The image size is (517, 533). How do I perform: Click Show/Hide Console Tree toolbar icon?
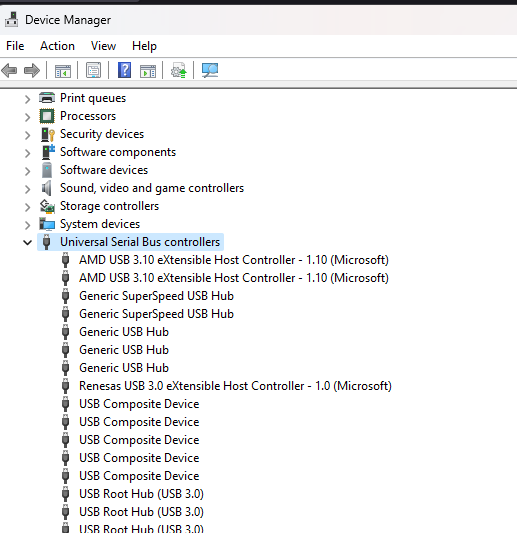pos(63,71)
